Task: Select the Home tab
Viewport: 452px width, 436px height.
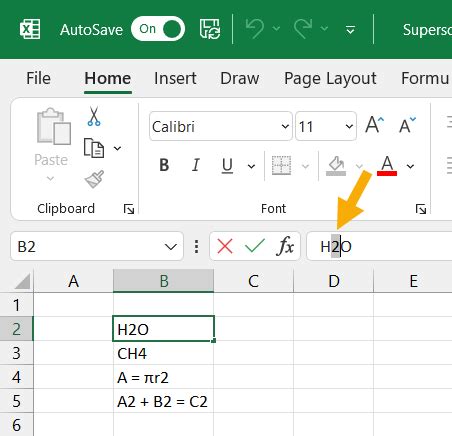Action: click(x=108, y=79)
